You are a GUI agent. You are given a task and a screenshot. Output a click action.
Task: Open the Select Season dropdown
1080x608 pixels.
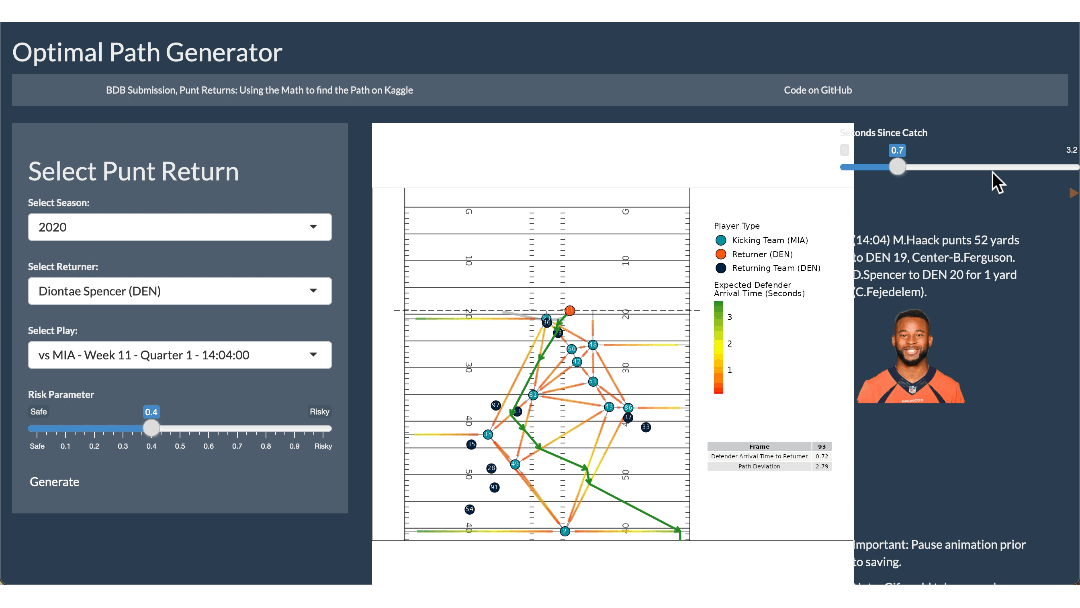point(180,227)
